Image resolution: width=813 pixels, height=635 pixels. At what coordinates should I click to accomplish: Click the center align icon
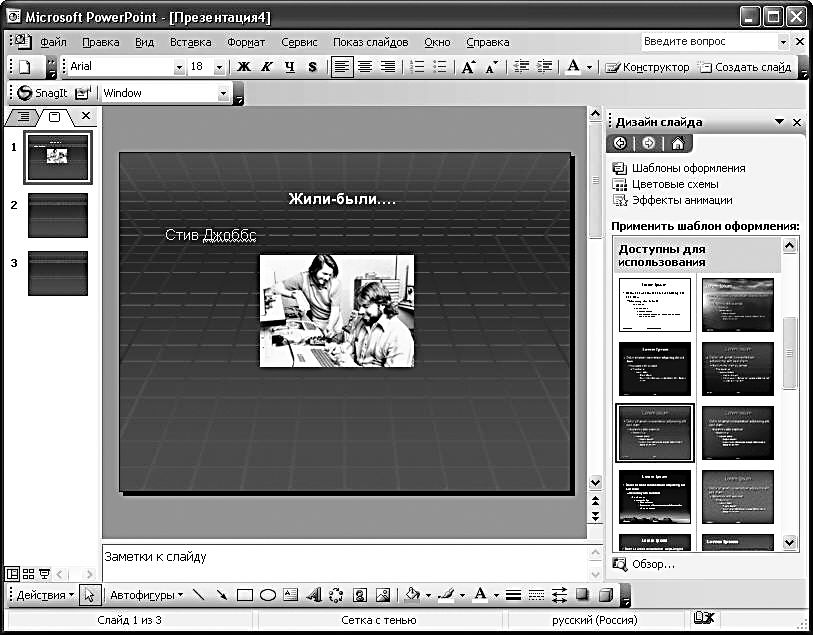(x=365, y=67)
